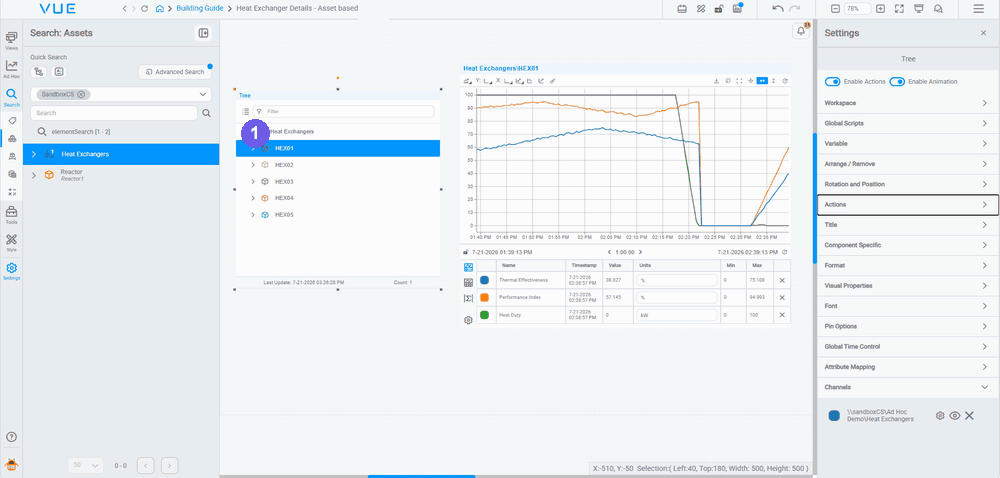Click the fit to screen icon
The height and width of the screenshot is (478, 1000).
pos(899,9)
